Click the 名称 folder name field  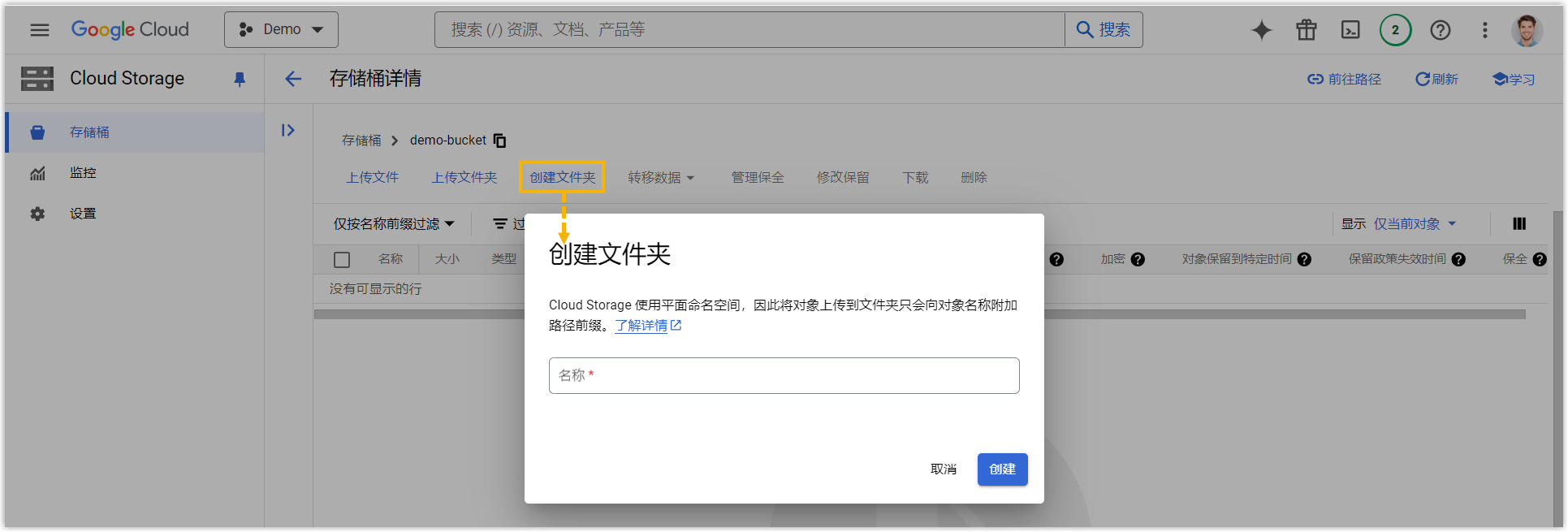tap(784, 375)
